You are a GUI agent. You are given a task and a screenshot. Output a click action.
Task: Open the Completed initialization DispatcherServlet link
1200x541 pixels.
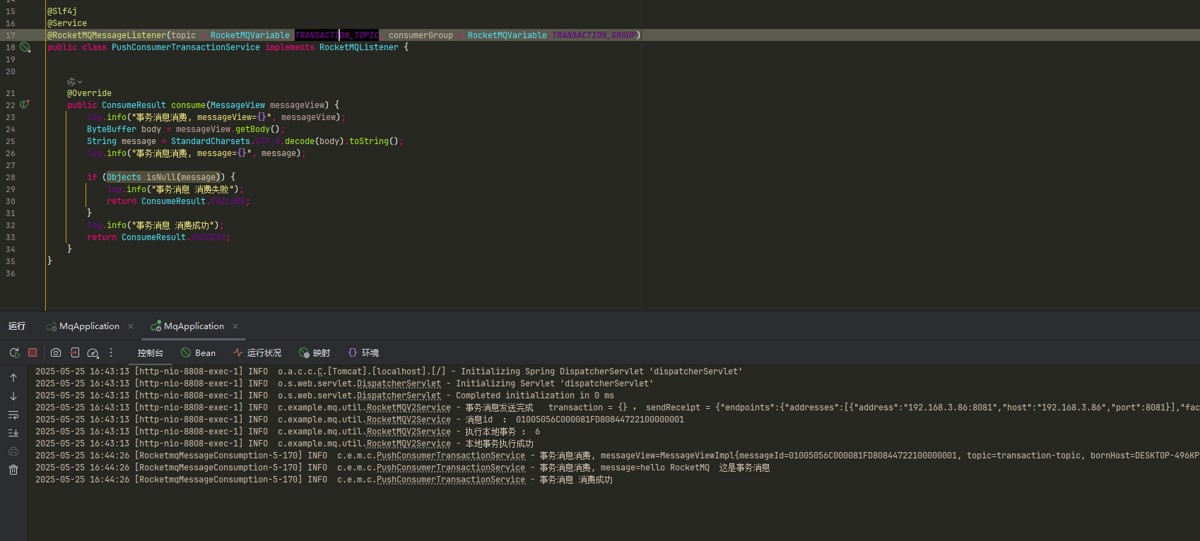398,395
